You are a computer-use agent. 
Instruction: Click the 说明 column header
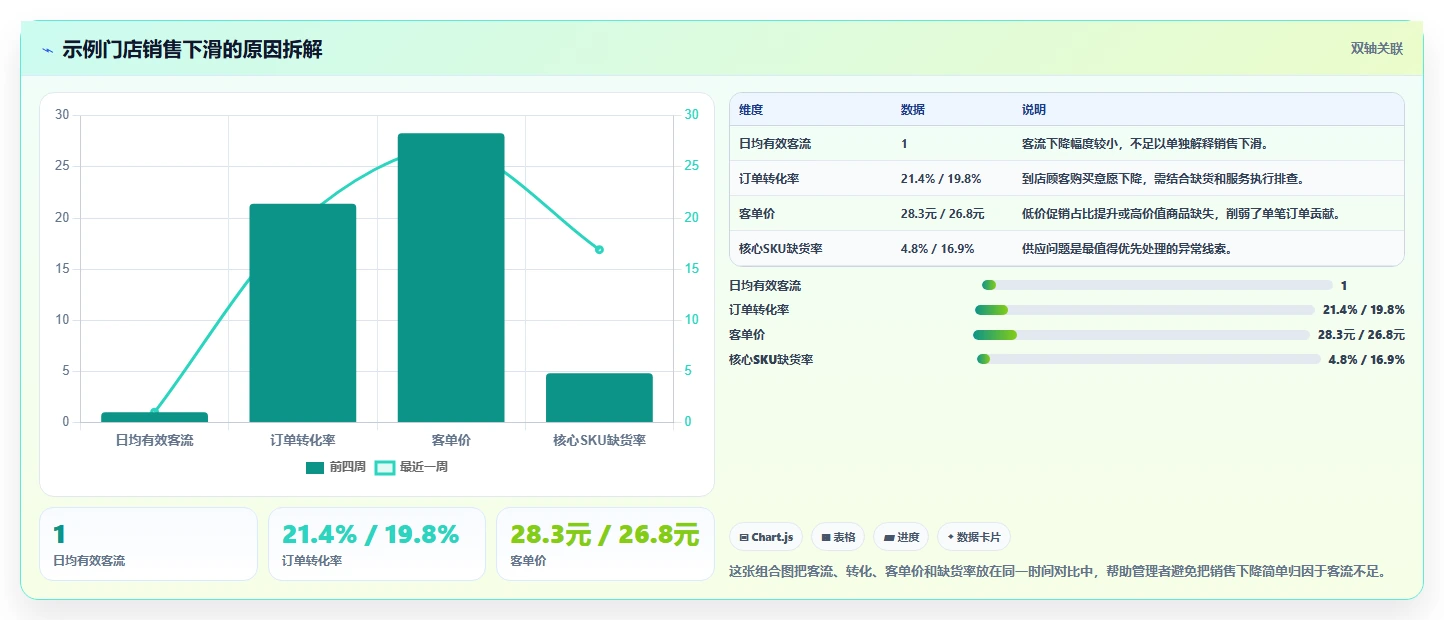point(1034,109)
